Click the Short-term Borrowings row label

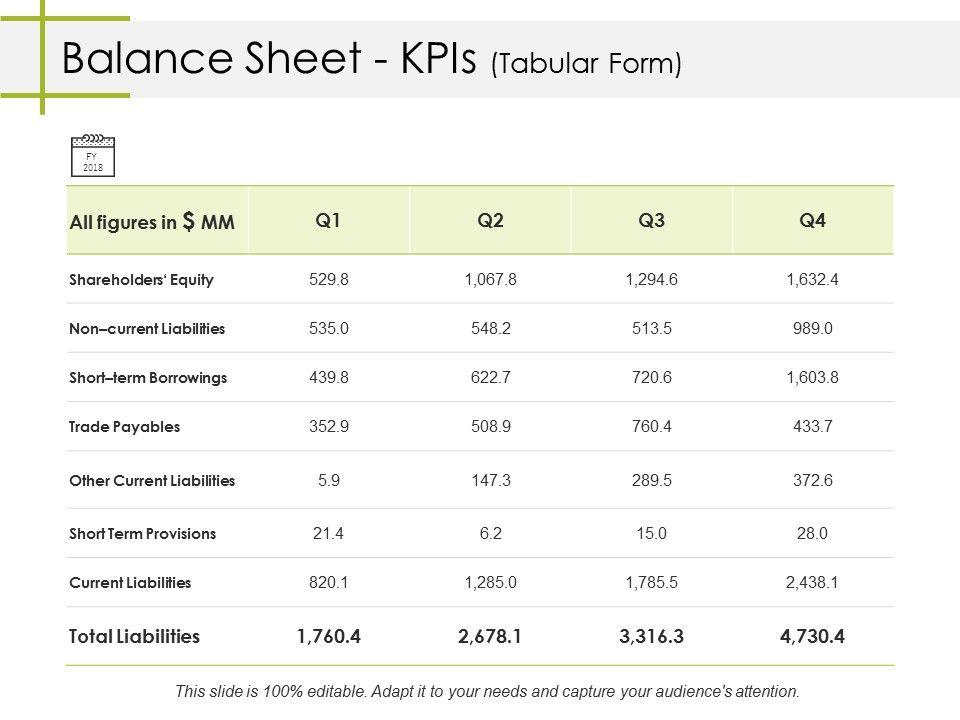pyautogui.click(x=148, y=378)
